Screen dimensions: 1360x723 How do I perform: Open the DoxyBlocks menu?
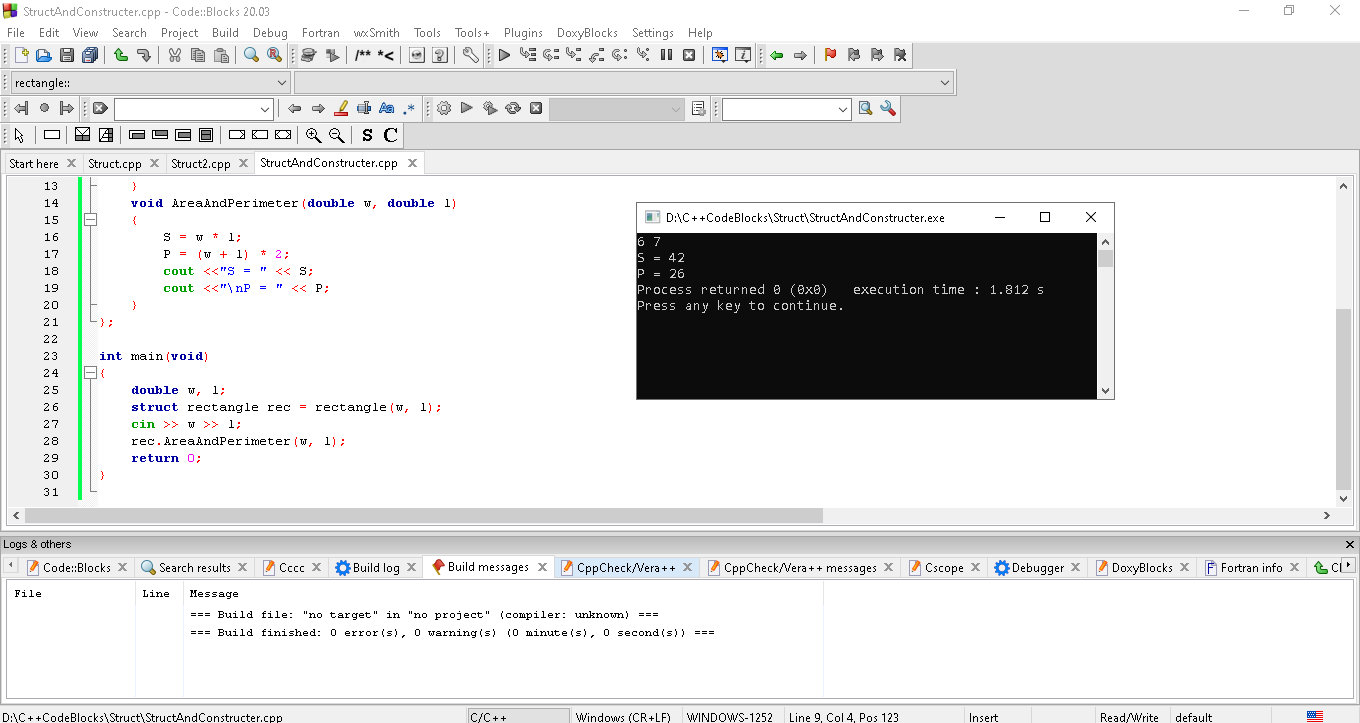click(587, 32)
